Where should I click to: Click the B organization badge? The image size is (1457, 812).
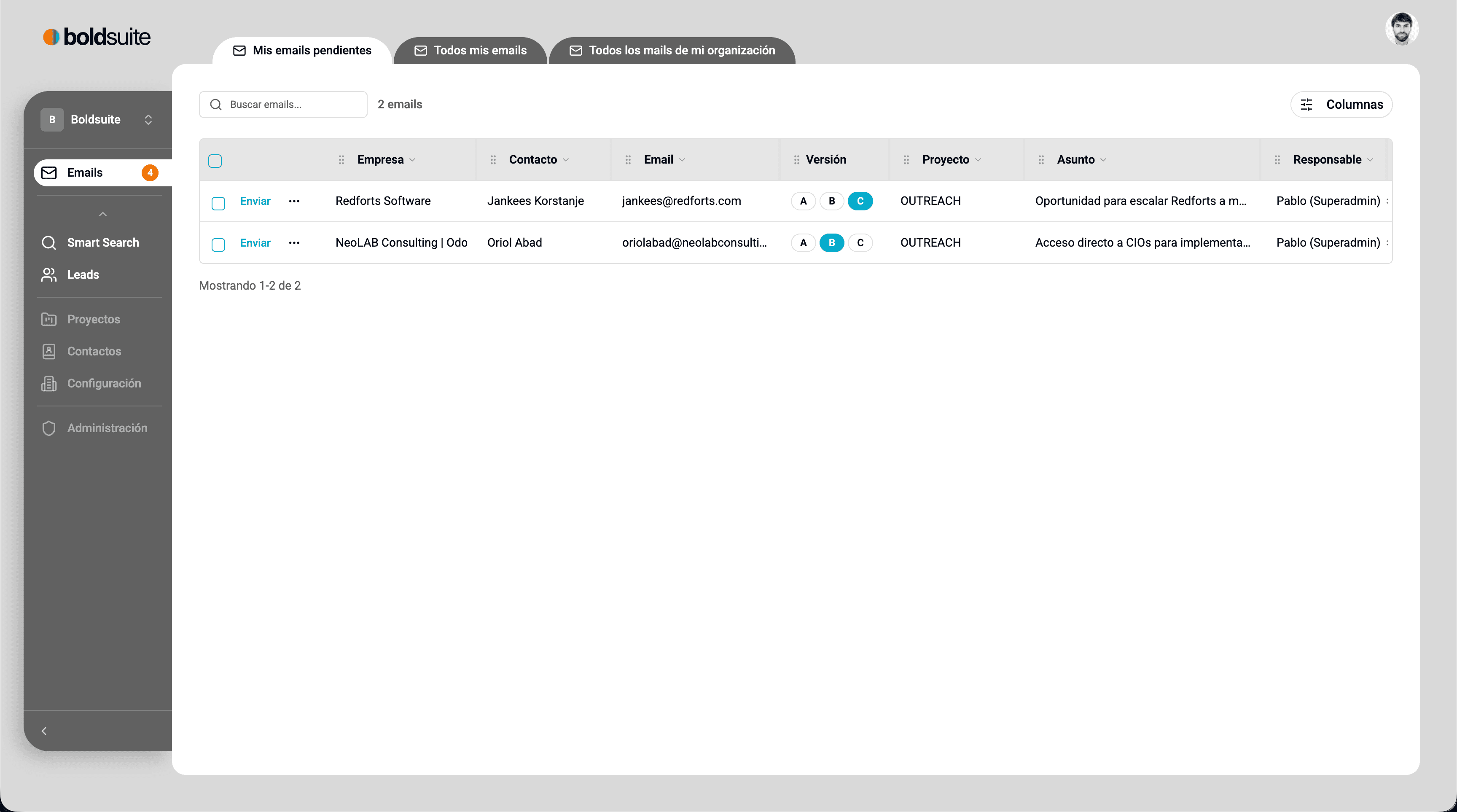coord(52,119)
